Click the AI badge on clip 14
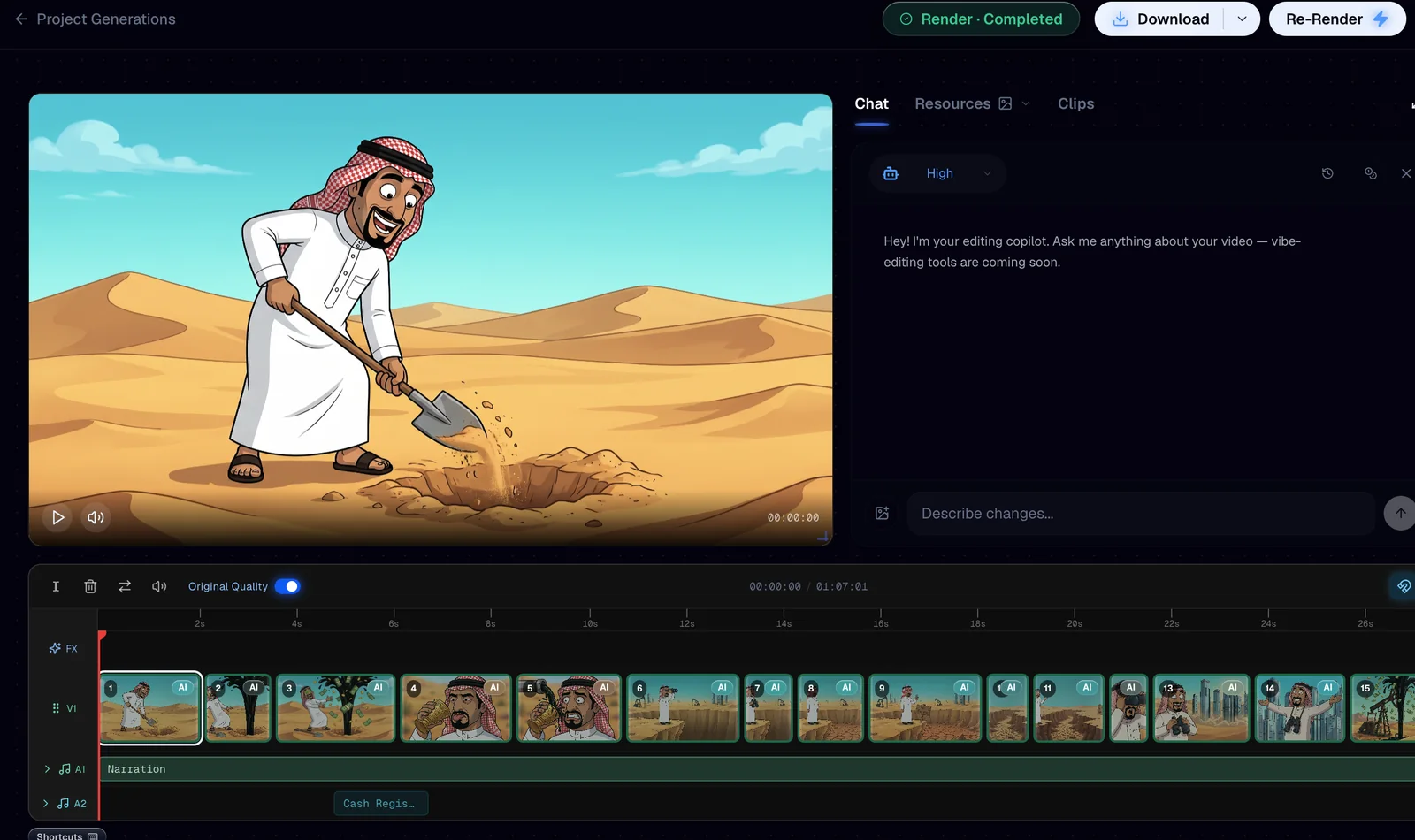The image size is (1415, 840). point(1327,688)
